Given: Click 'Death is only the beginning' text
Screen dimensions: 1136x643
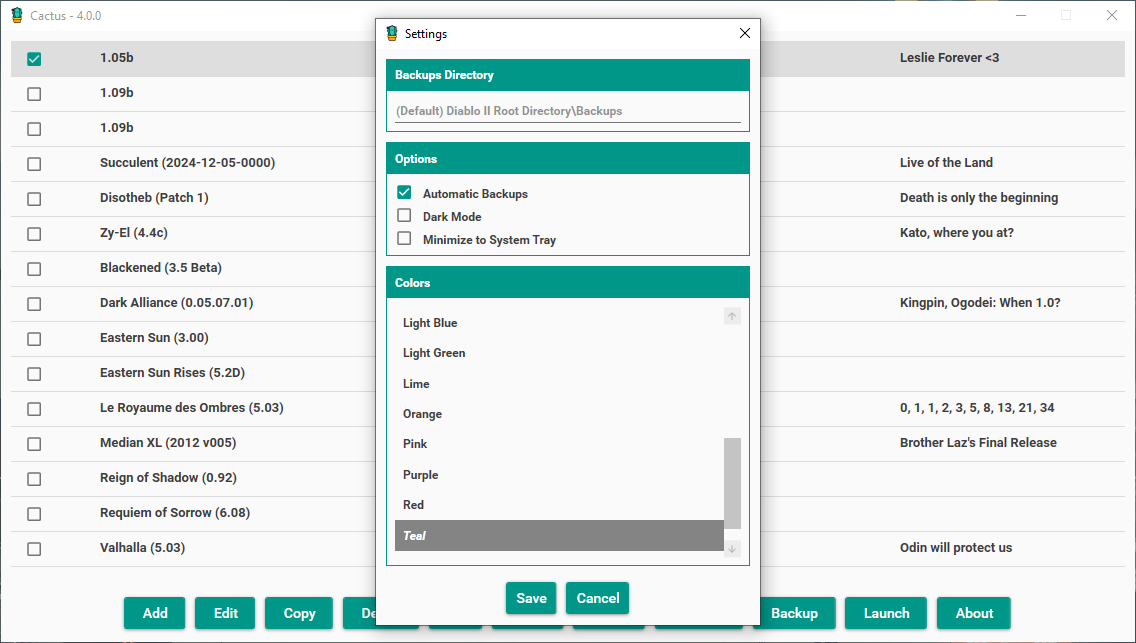Looking at the screenshot, I should (x=979, y=198).
